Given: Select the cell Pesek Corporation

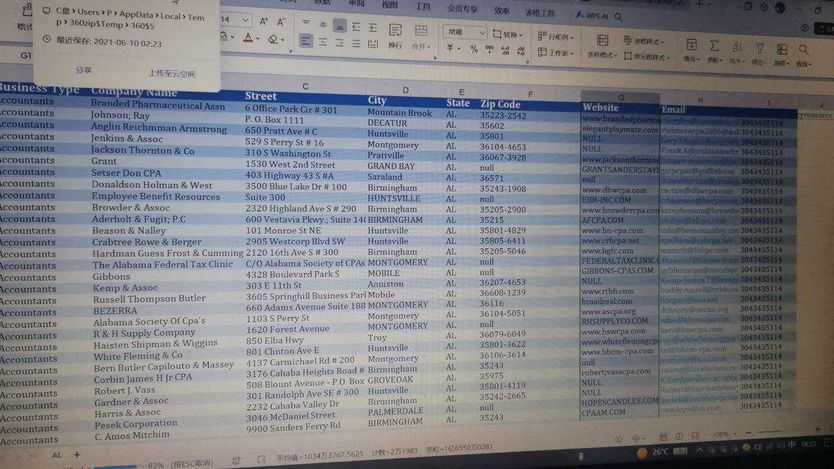Looking at the screenshot, I should tap(136, 424).
